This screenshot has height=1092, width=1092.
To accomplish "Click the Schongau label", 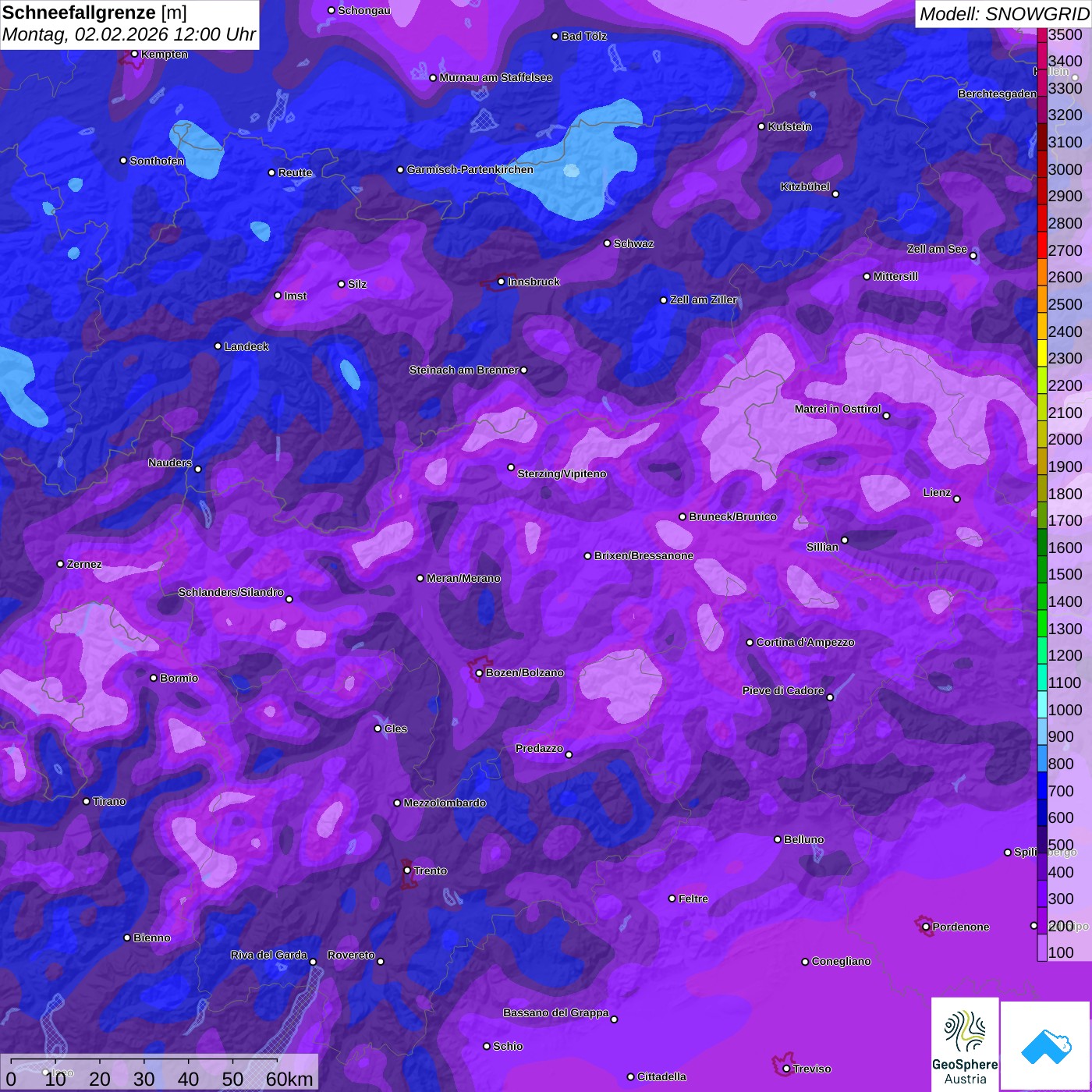I will tap(363, 10).
